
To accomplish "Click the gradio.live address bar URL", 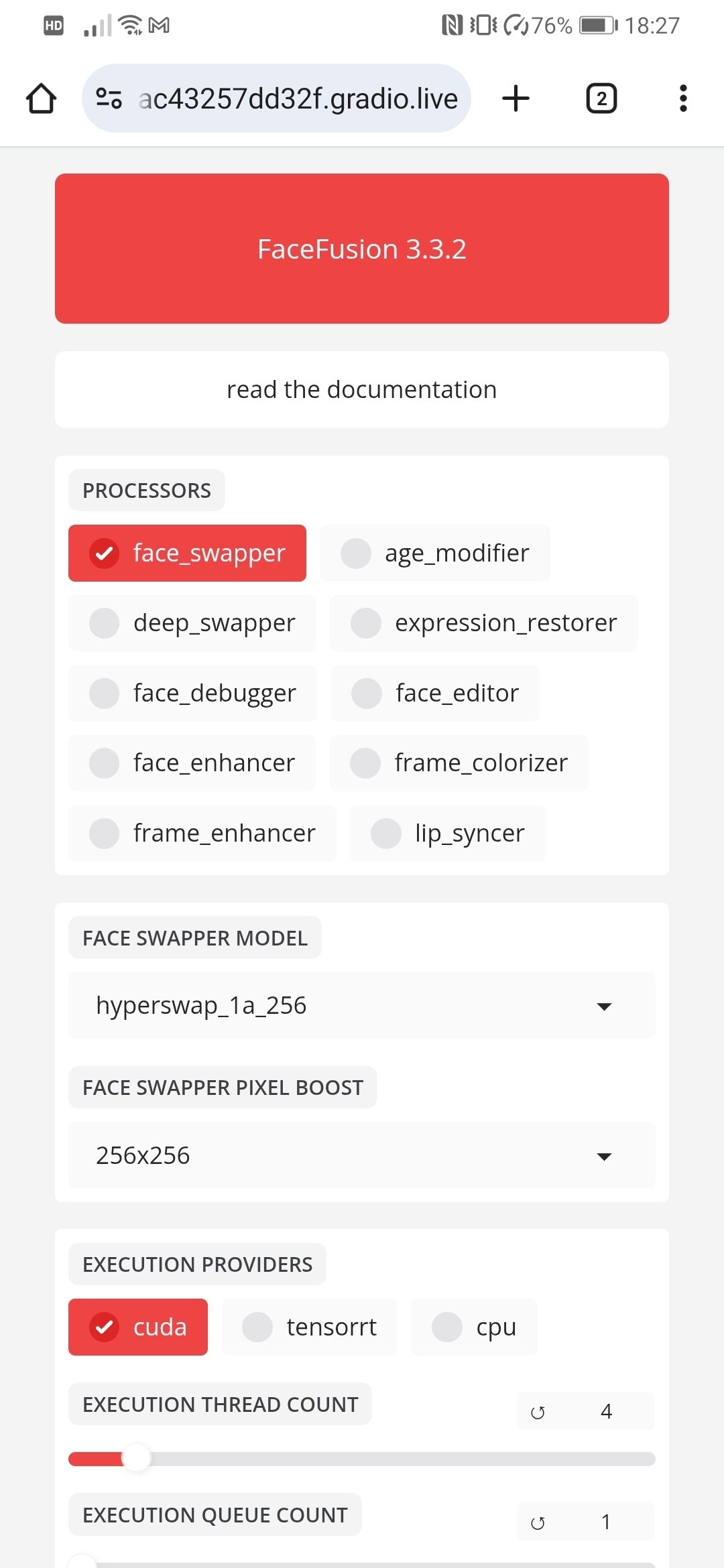I will tap(298, 99).
